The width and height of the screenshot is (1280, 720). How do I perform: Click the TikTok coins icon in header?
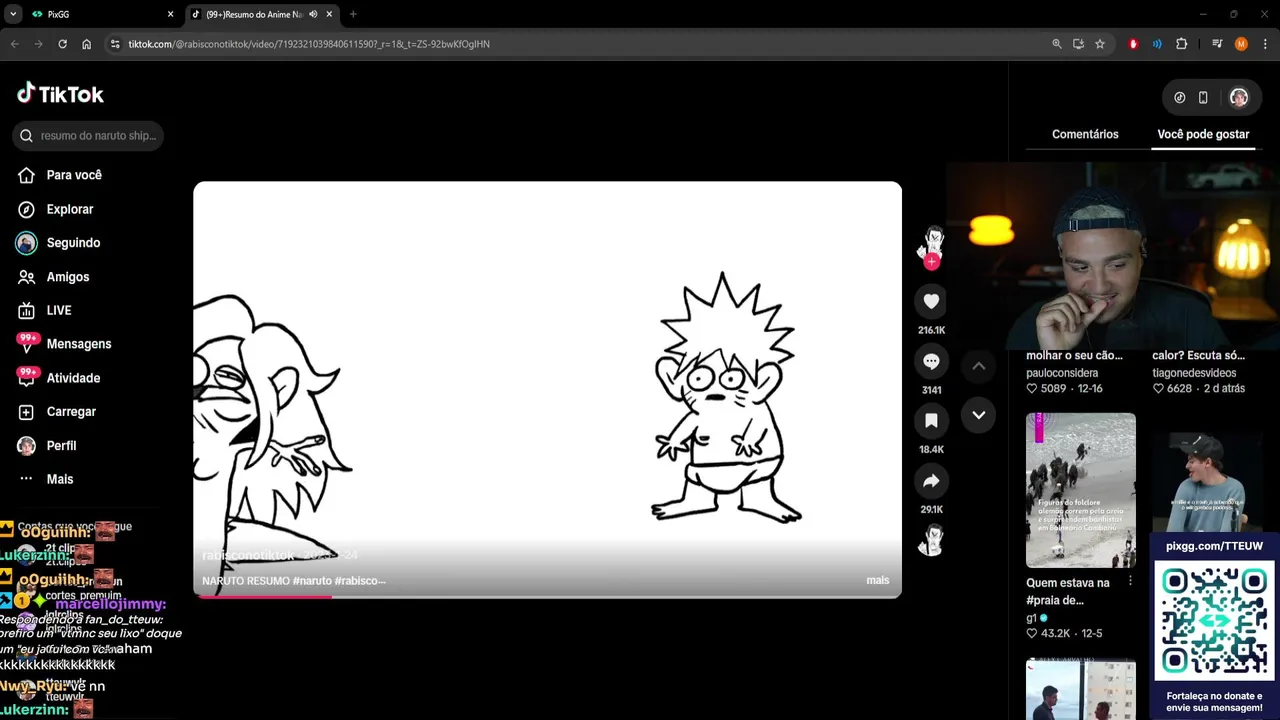[x=1180, y=98]
